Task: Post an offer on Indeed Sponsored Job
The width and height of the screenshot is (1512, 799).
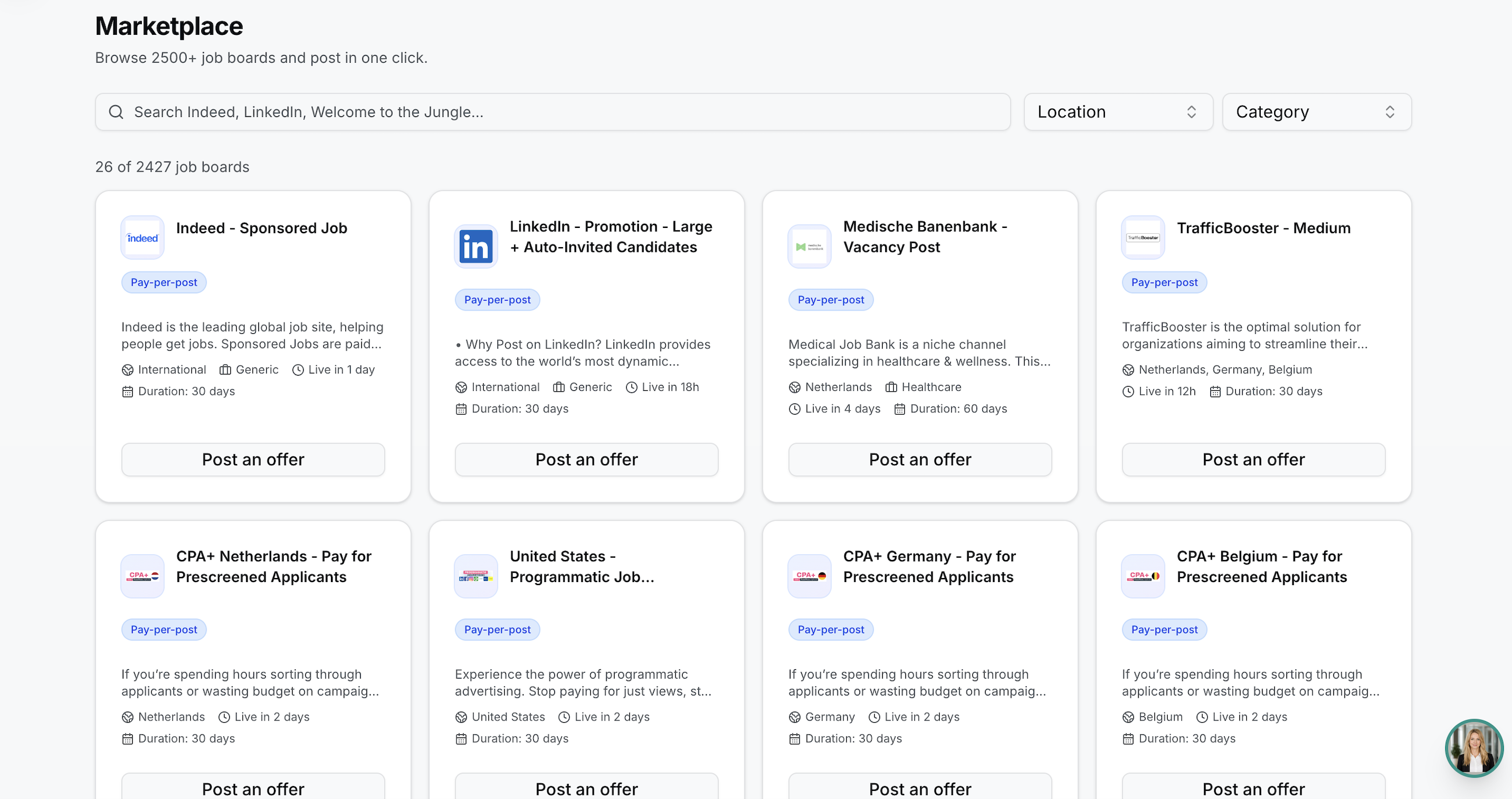Action: [253, 459]
